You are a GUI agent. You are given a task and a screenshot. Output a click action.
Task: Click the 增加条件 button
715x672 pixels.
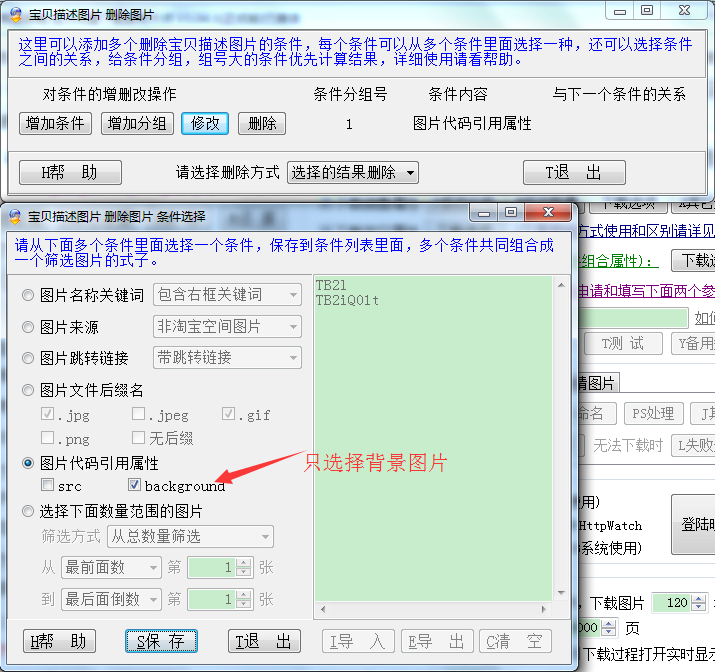coord(56,123)
